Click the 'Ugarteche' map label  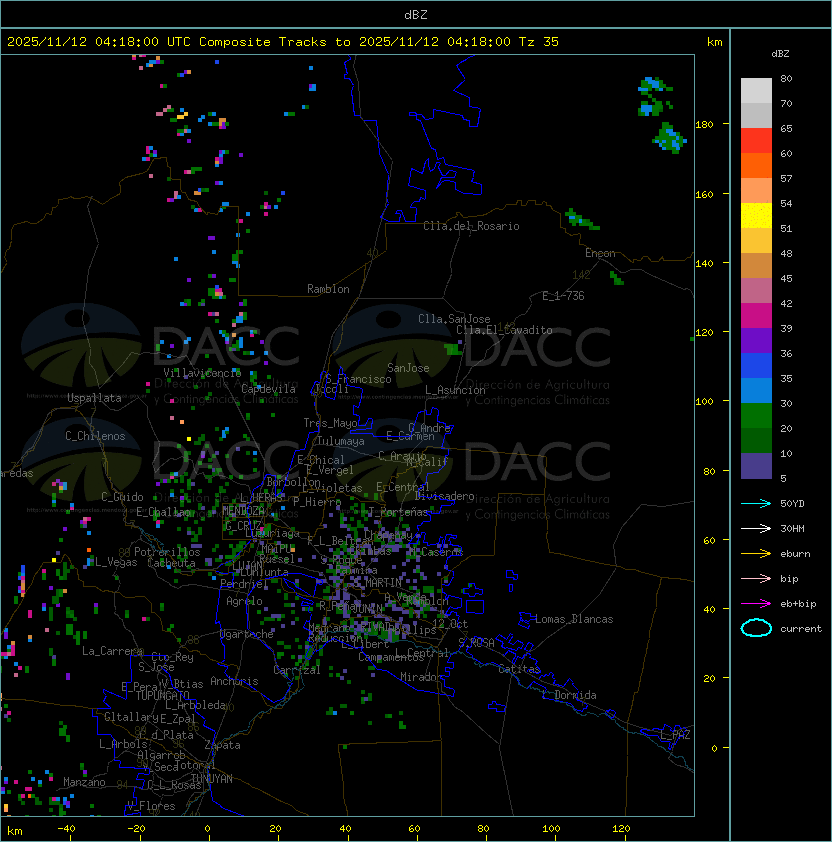coord(247,635)
